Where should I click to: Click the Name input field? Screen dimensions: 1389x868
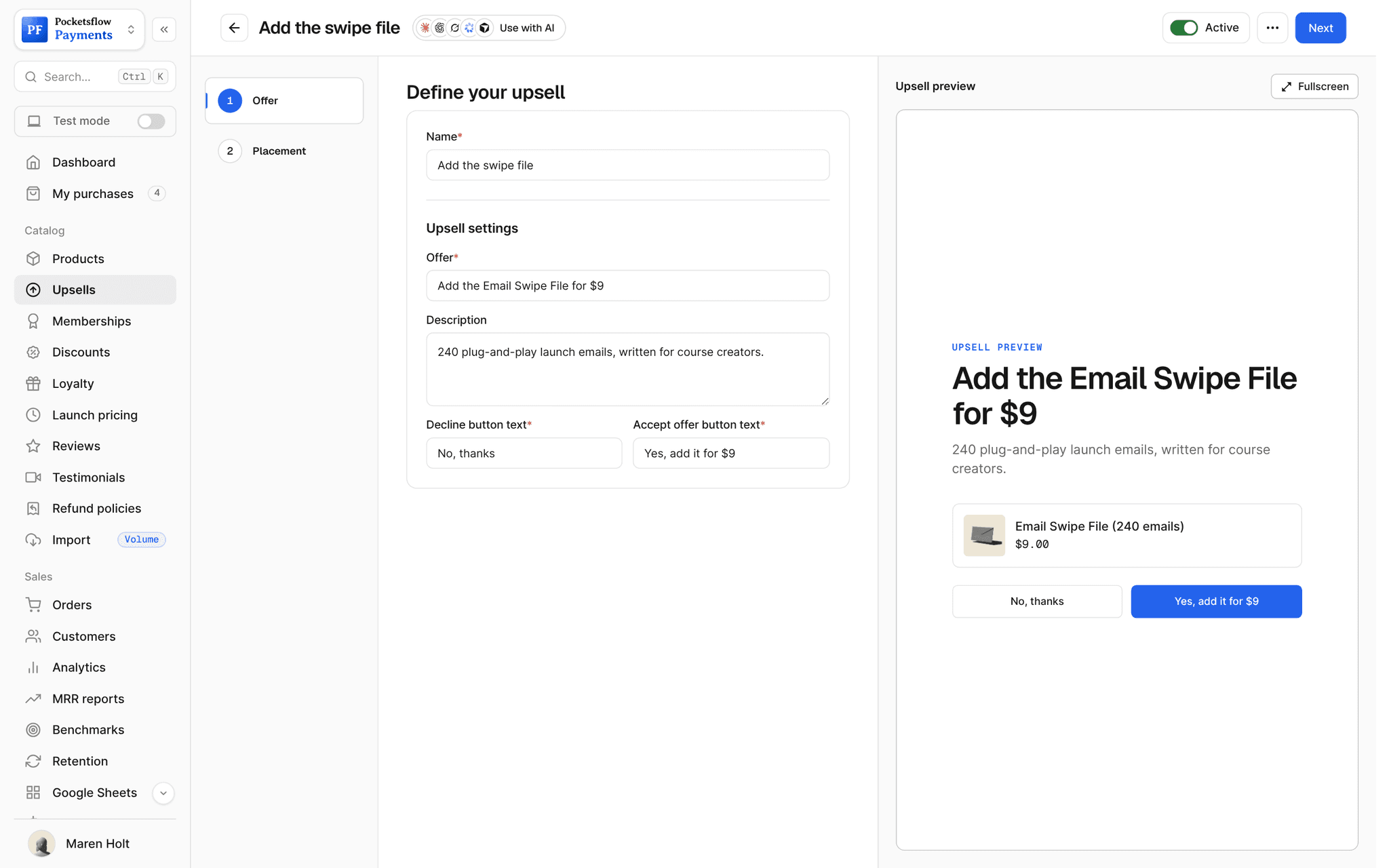627,165
